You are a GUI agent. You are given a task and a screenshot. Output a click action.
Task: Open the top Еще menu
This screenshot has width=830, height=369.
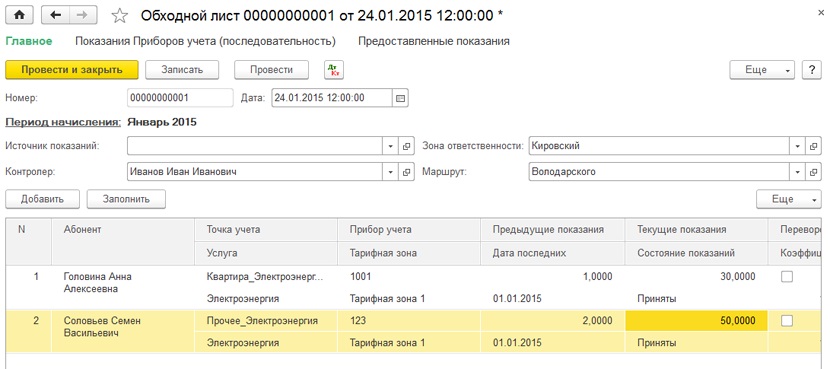762,70
